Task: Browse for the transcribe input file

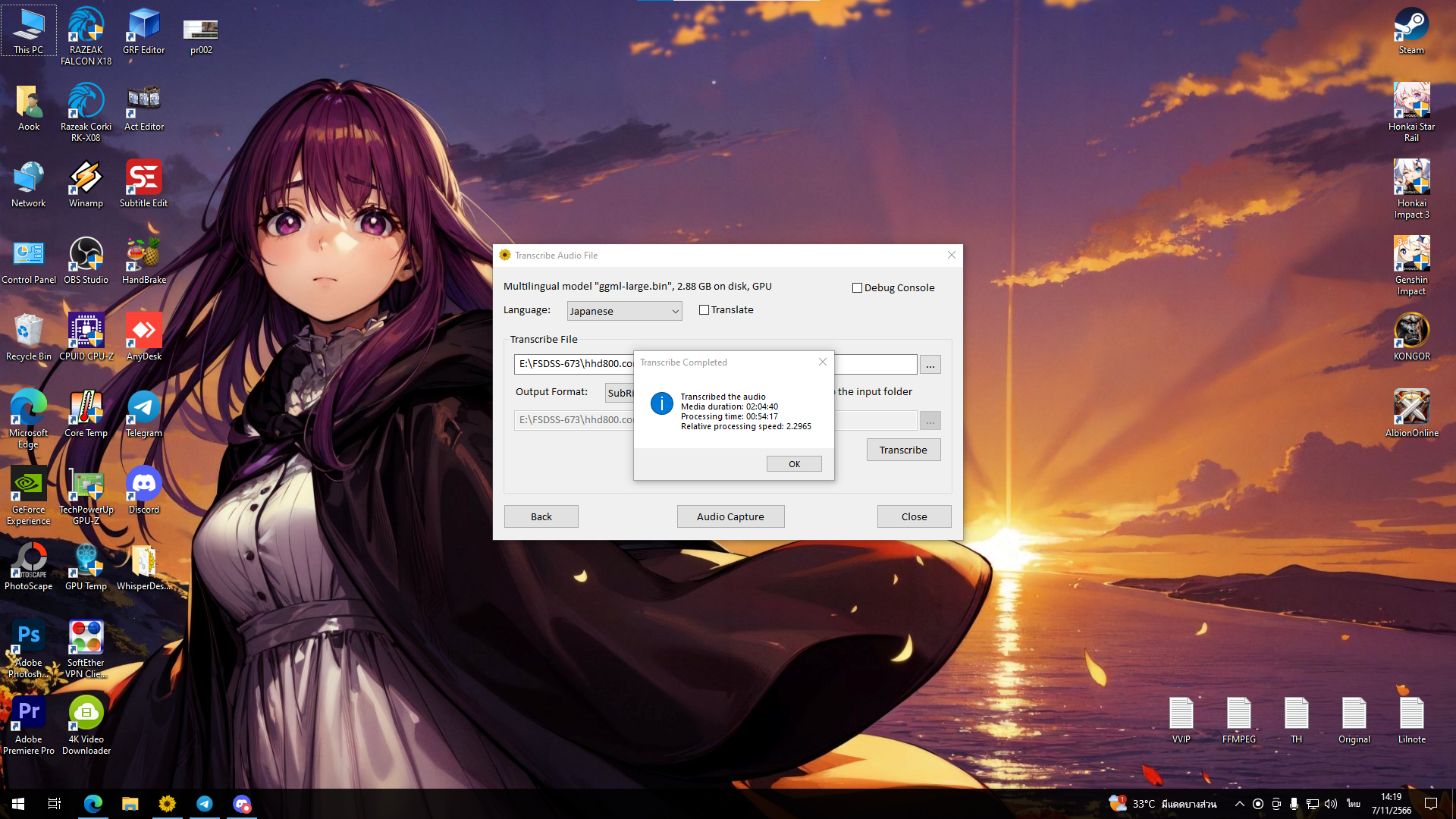Action: [x=930, y=365]
